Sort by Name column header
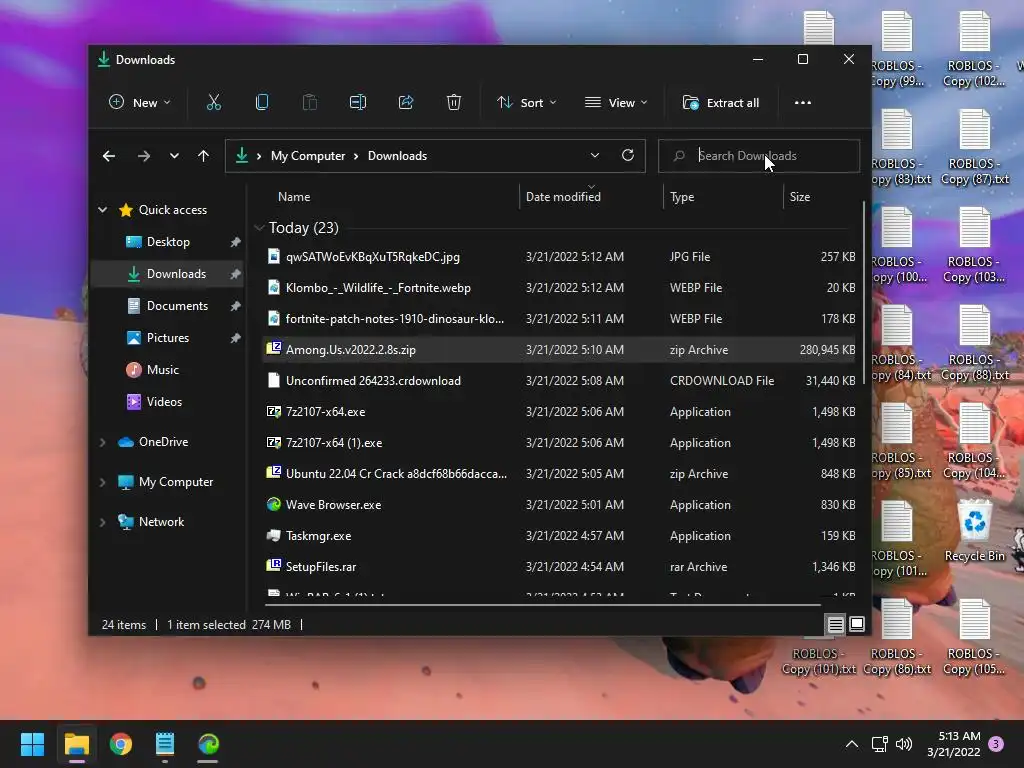The height and width of the screenshot is (768, 1024). point(294,197)
